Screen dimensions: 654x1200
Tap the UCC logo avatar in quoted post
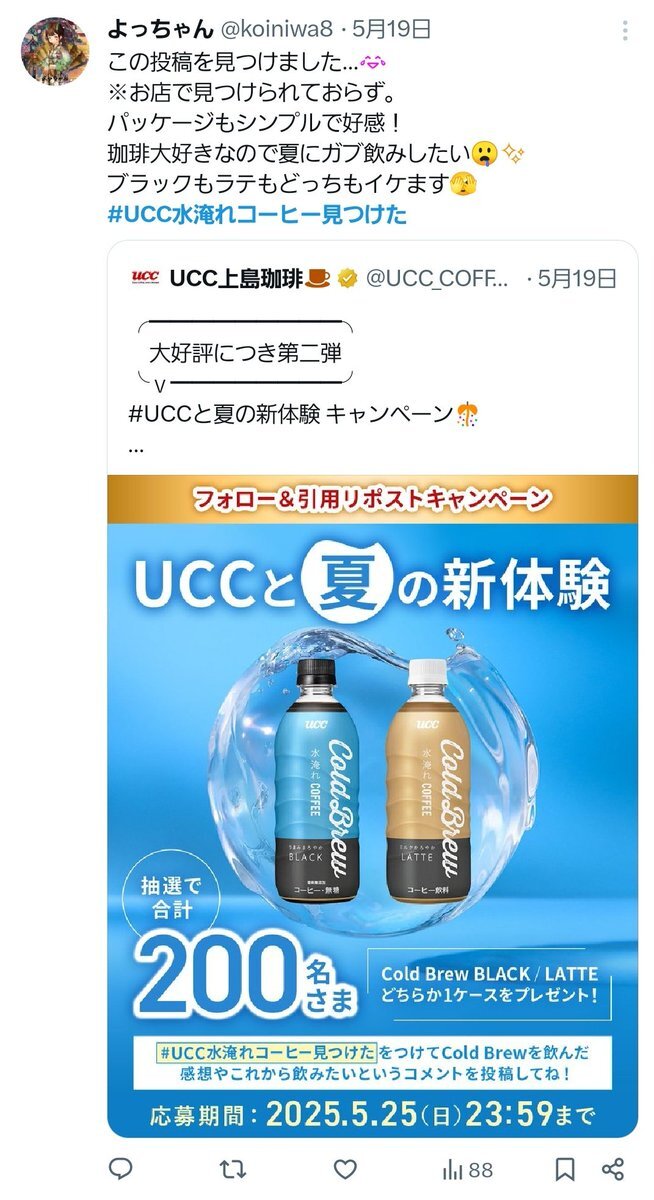tap(145, 276)
